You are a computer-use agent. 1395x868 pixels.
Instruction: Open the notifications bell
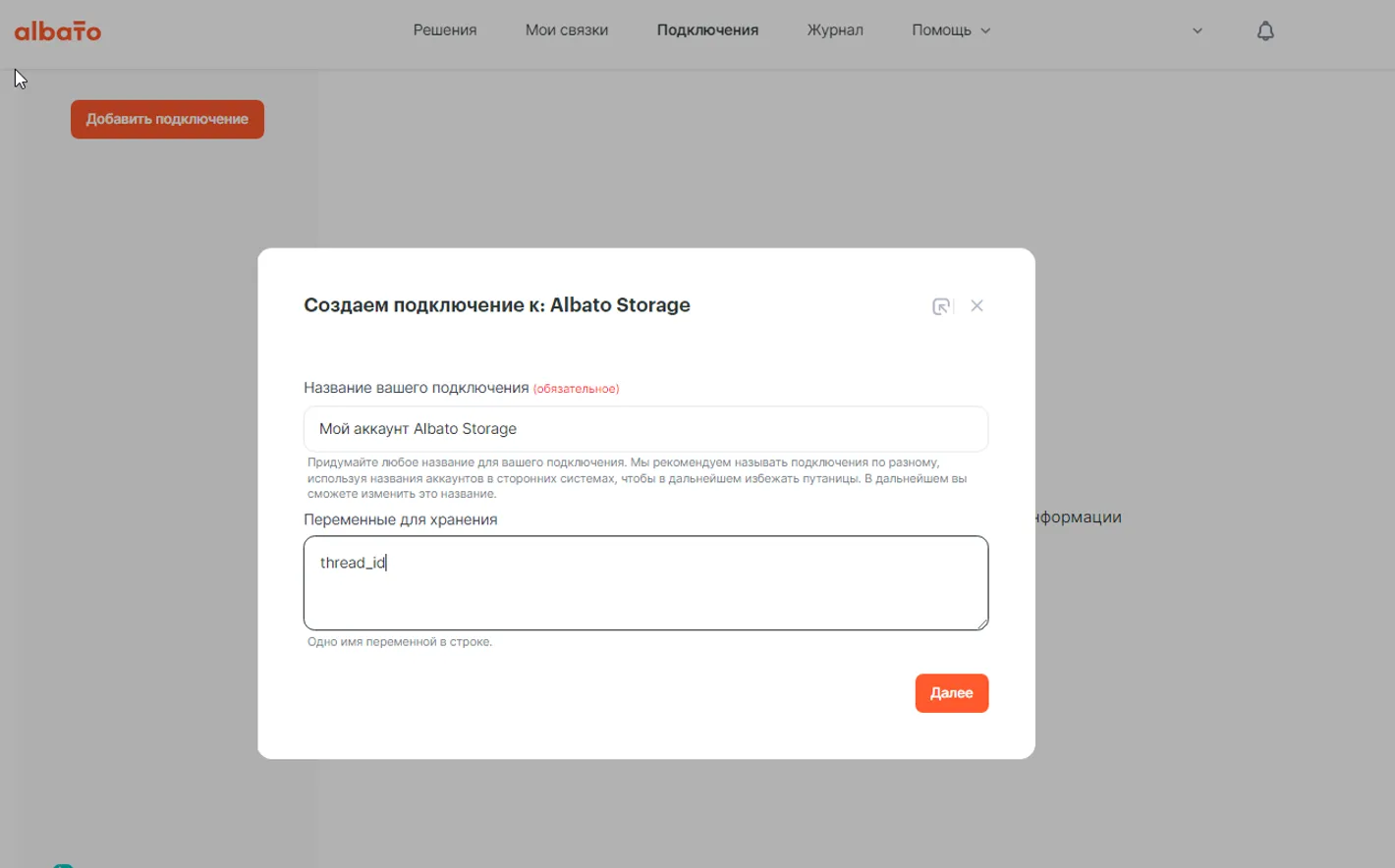click(x=1265, y=31)
